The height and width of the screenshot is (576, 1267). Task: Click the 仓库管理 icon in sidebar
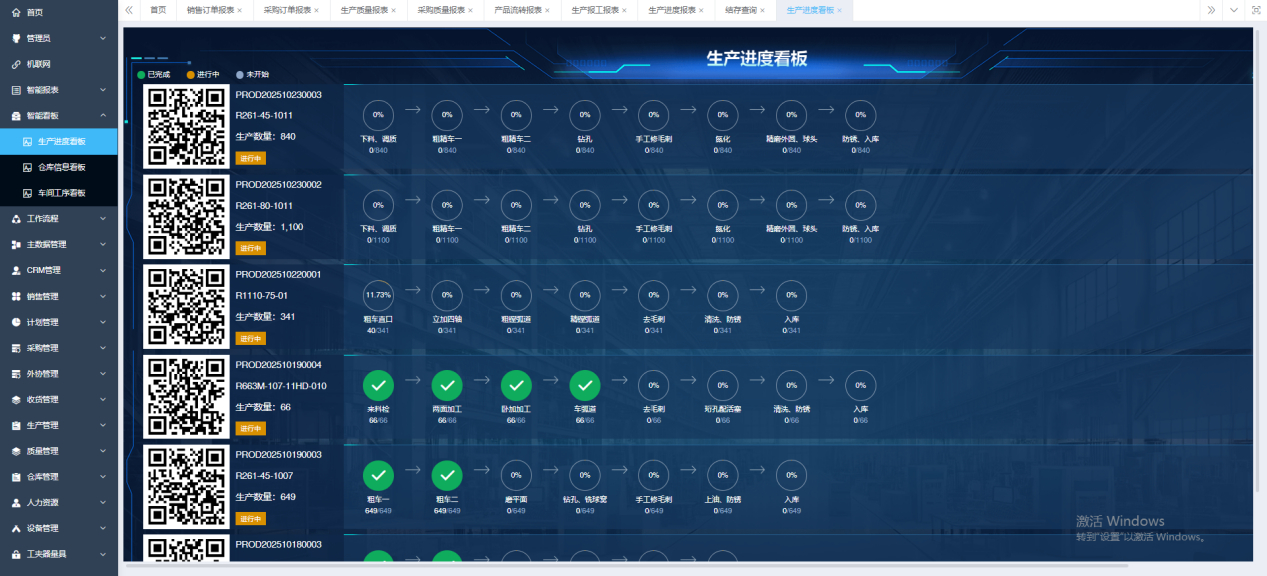[x=16, y=477]
